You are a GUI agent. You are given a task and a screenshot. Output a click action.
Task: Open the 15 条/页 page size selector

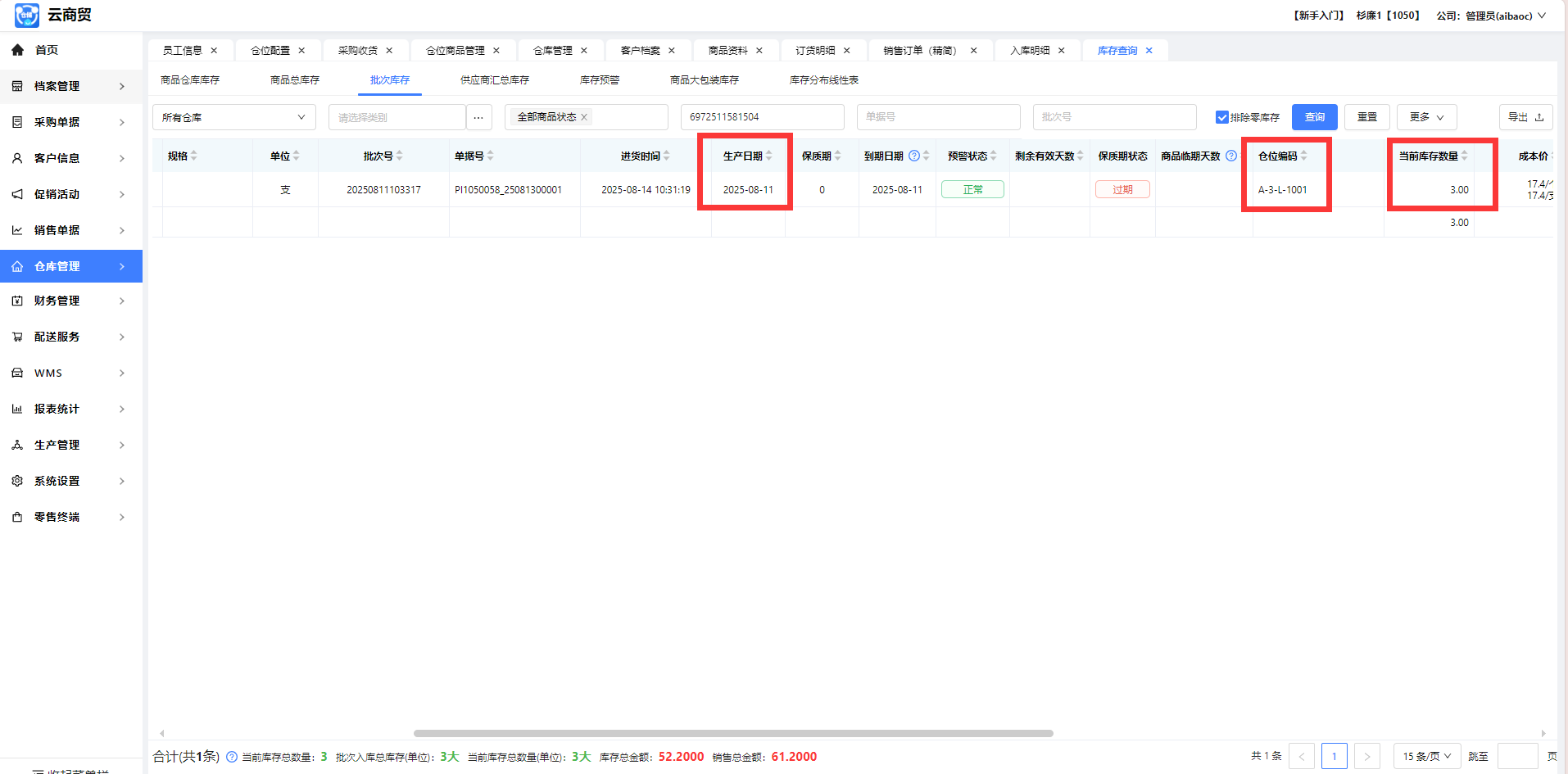point(1426,756)
